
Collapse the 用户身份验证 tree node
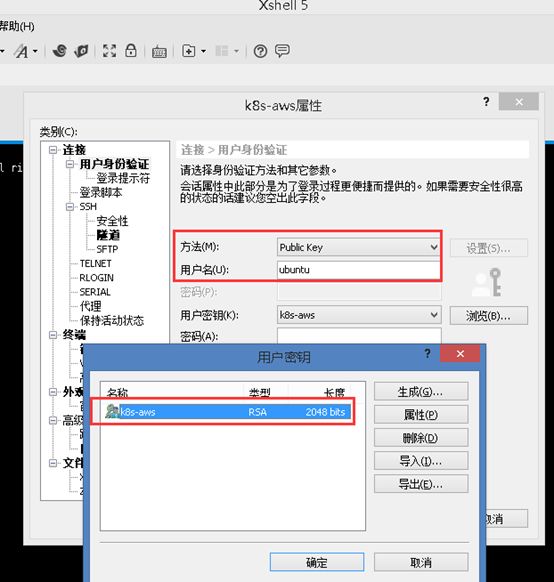[70, 164]
